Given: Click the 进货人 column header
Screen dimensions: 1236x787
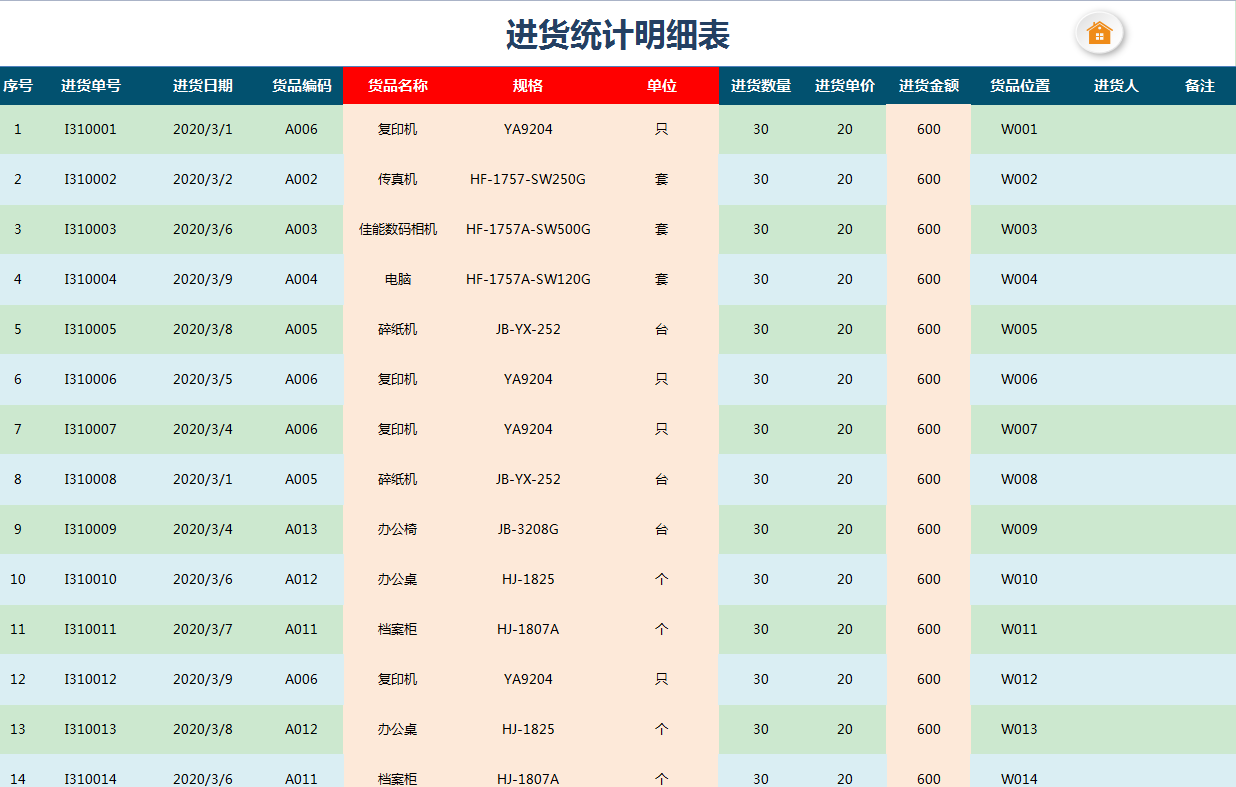Looking at the screenshot, I should click(x=1116, y=86).
